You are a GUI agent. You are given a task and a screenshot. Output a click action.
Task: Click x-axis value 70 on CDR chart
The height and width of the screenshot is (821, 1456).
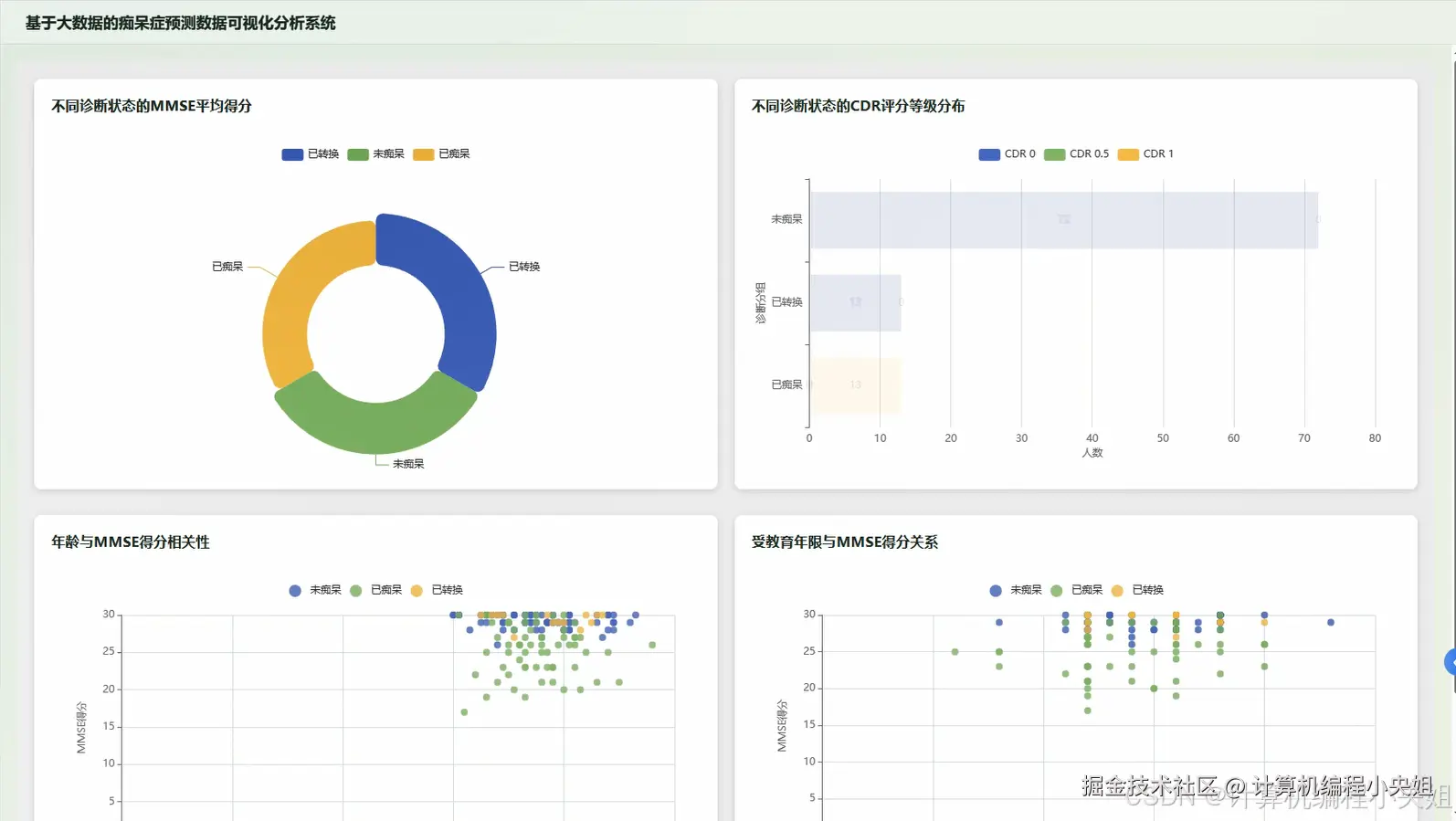pyautogui.click(x=1304, y=438)
